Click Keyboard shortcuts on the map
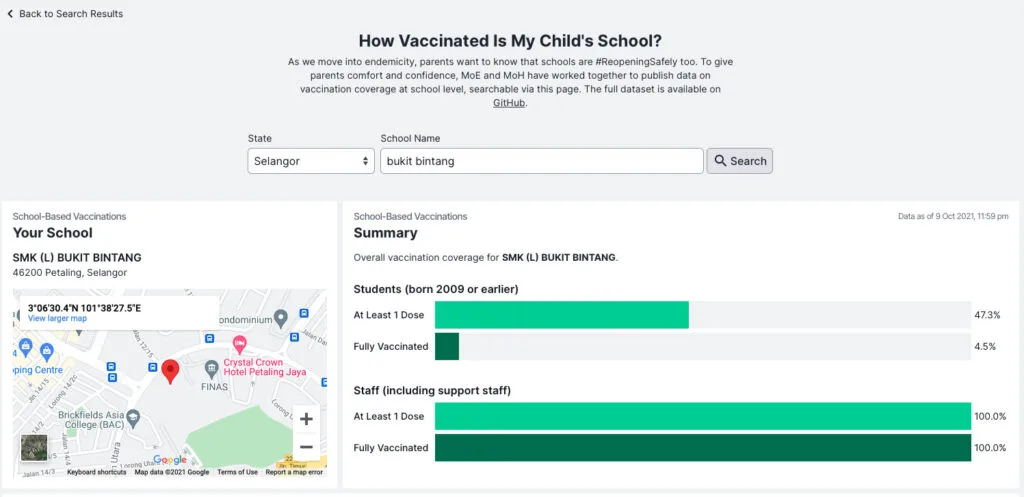 pyautogui.click(x=97, y=472)
